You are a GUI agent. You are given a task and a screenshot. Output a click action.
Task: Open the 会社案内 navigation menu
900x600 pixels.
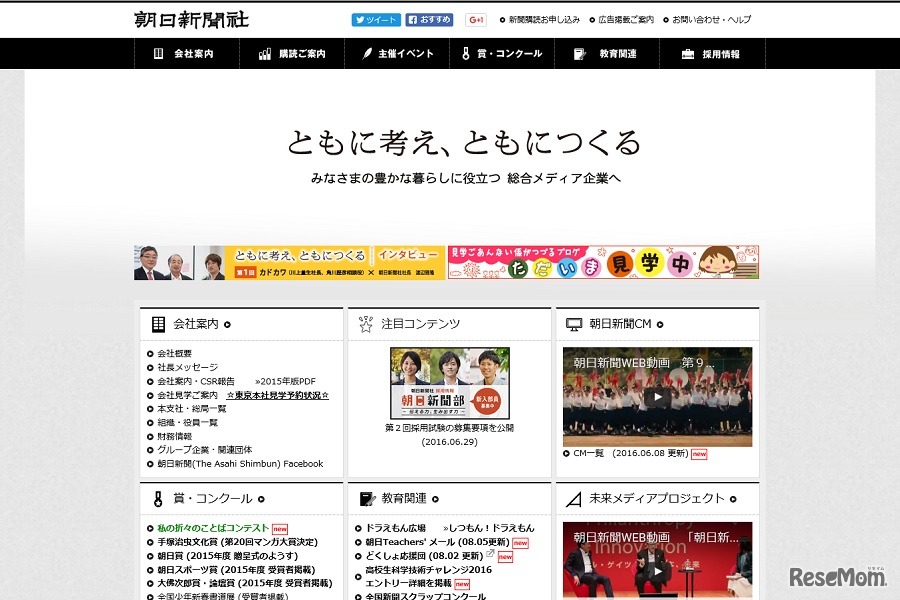pos(185,54)
